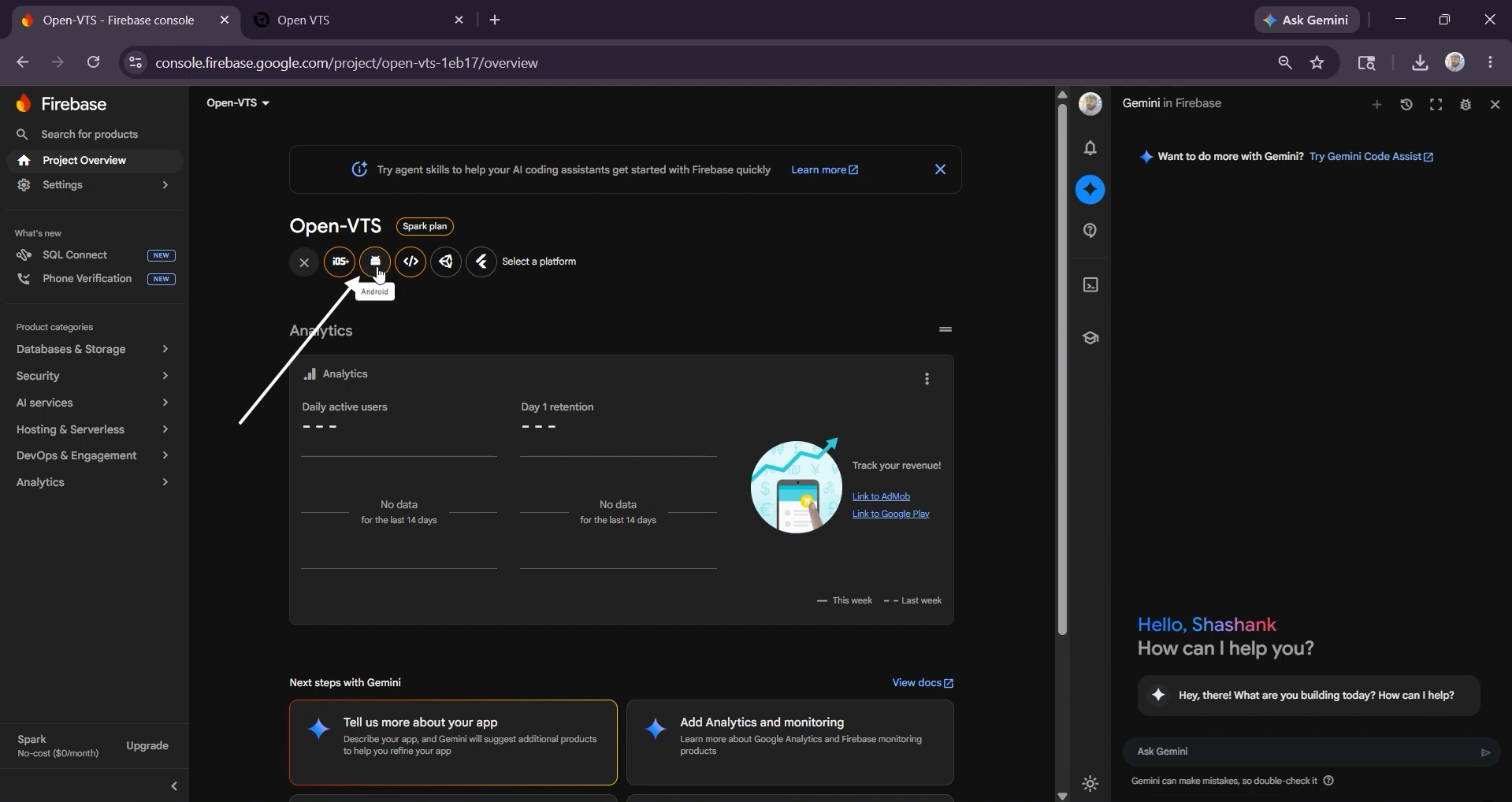Screen dimensions: 1512x802
Task: Reload the current page
Action: pos(93,62)
